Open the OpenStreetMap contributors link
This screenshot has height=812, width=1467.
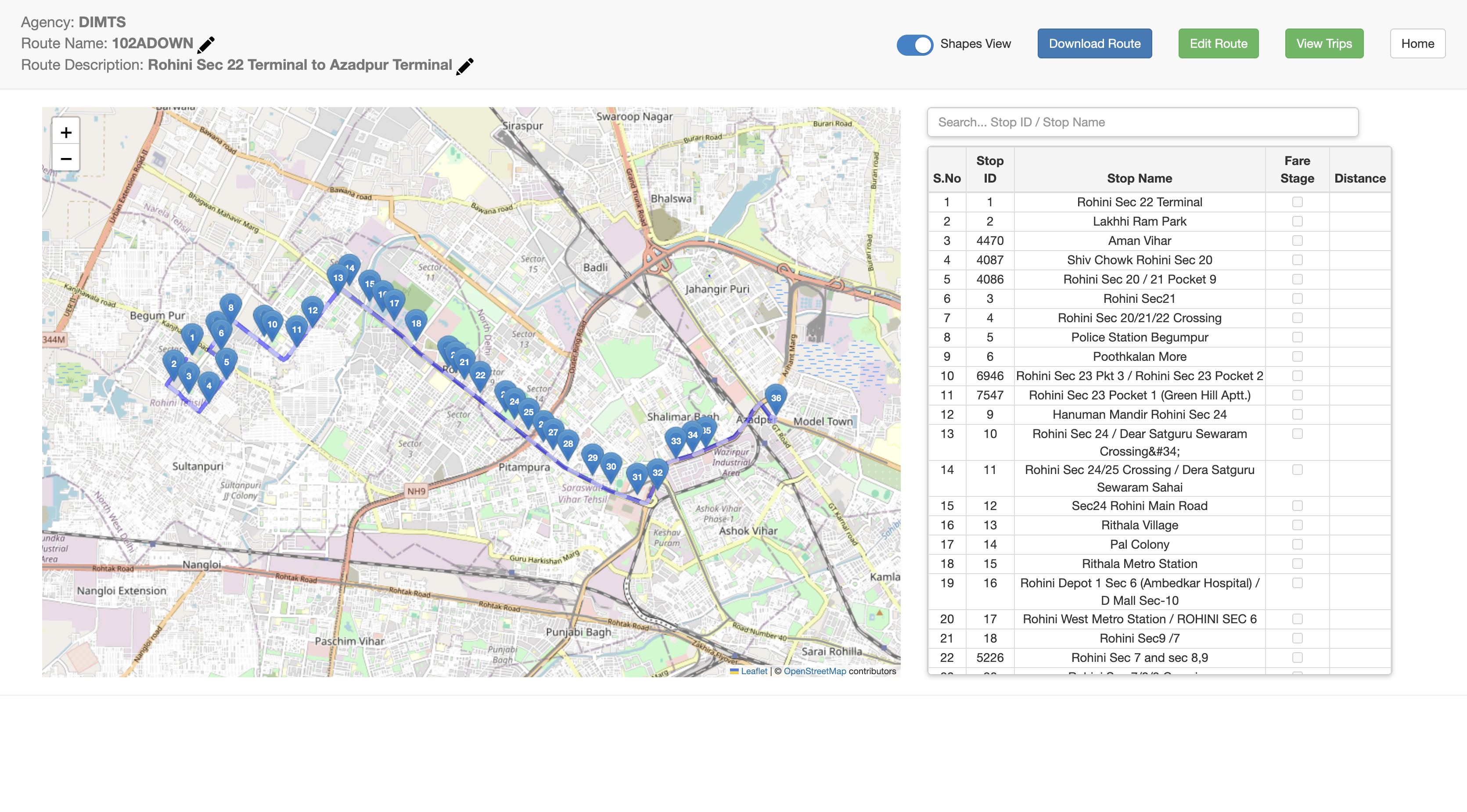(814, 672)
